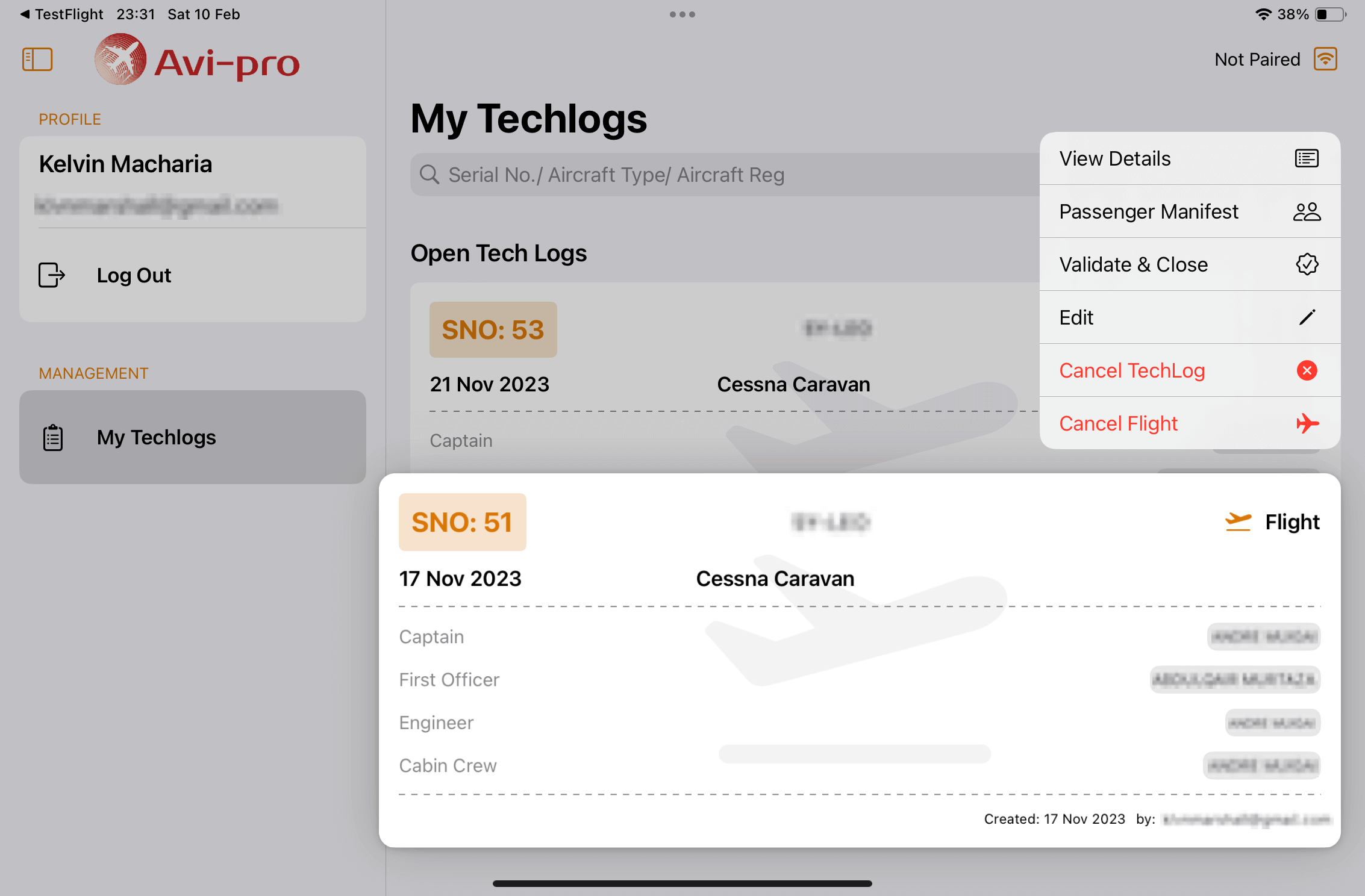Select the Edit pencil icon
The height and width of the screenshot is (896, 1365).
pos(1307,317)
